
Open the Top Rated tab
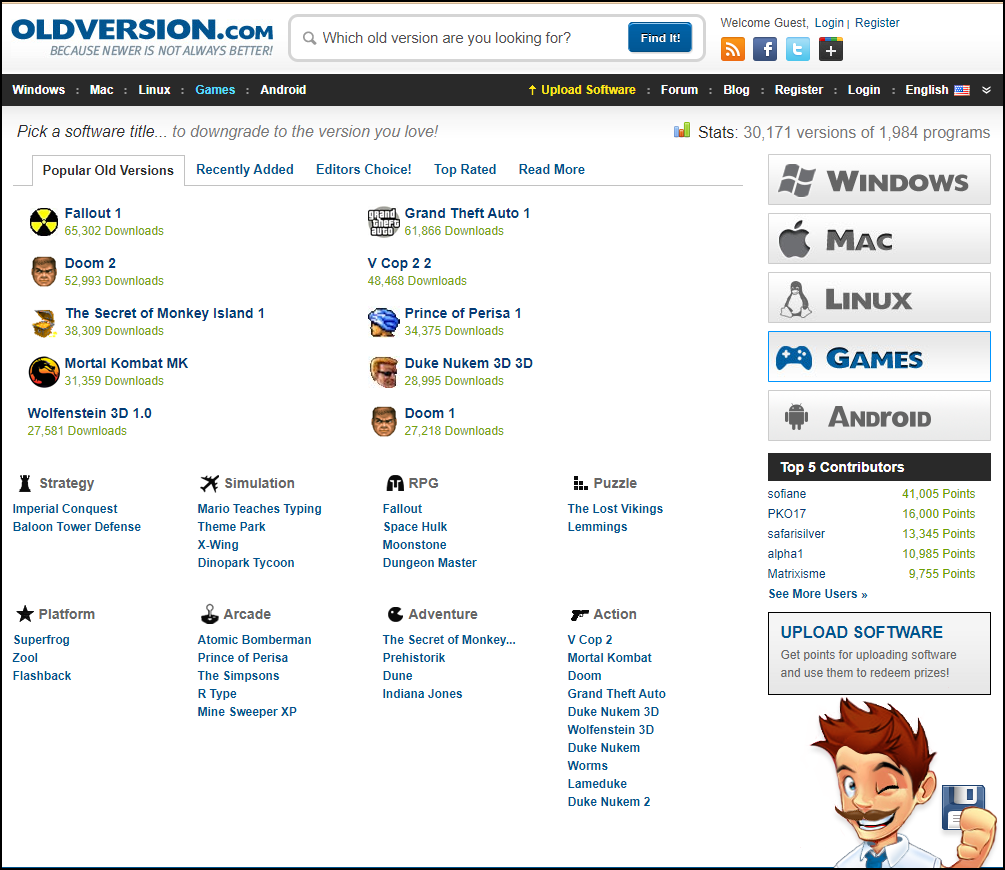465,169
